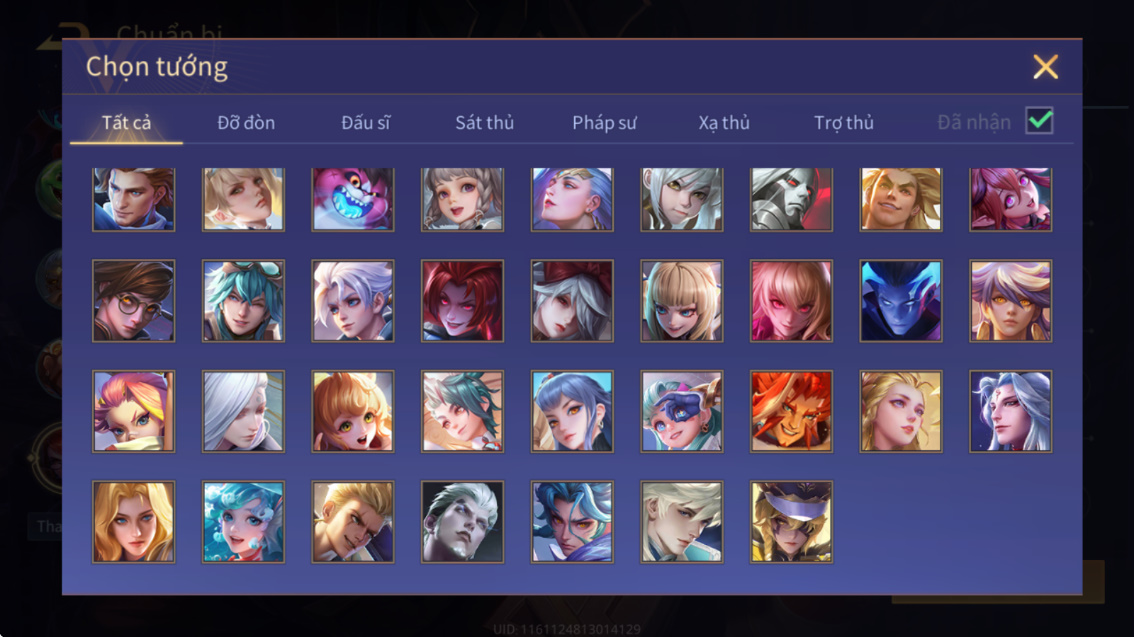
Task: Close the Chọn tướng dialog
Action: coord(1045,67)
